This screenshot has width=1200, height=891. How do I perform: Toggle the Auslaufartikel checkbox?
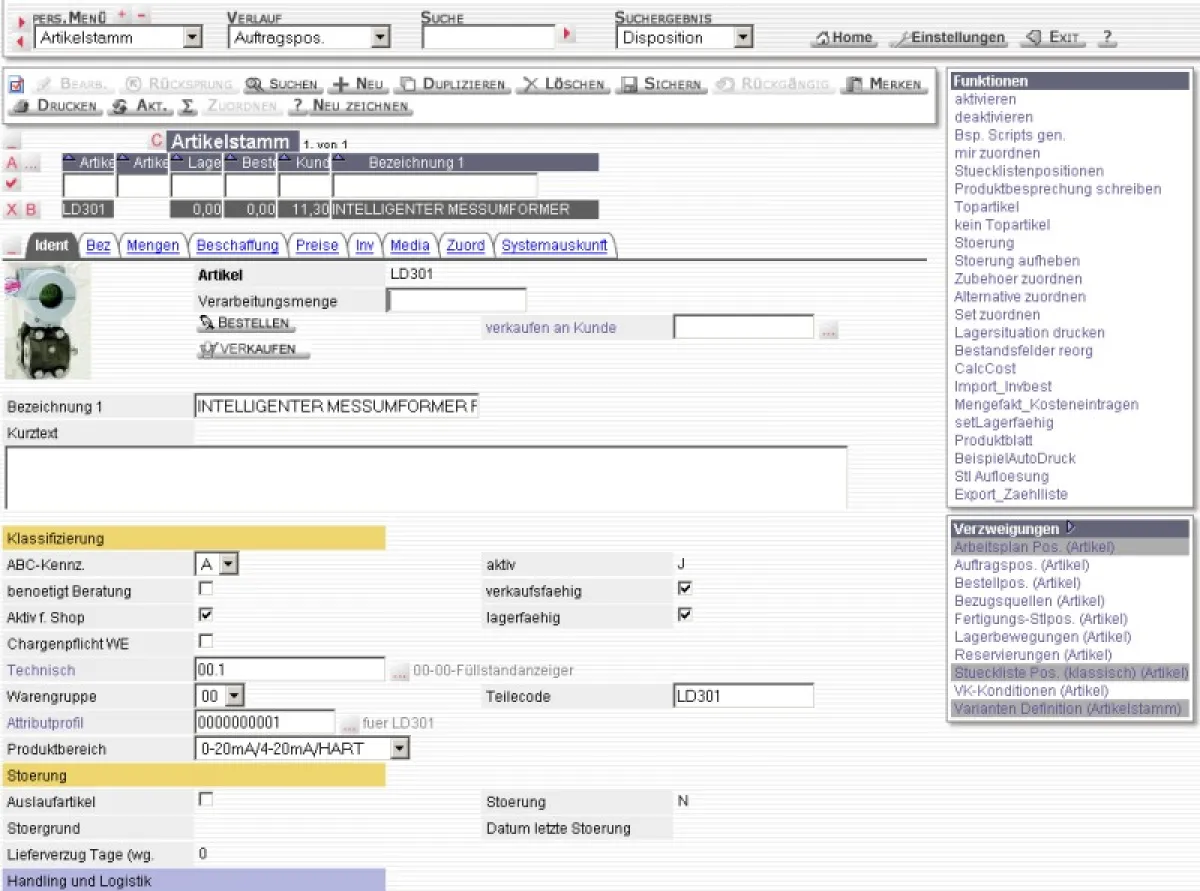[x=206, y=800]
